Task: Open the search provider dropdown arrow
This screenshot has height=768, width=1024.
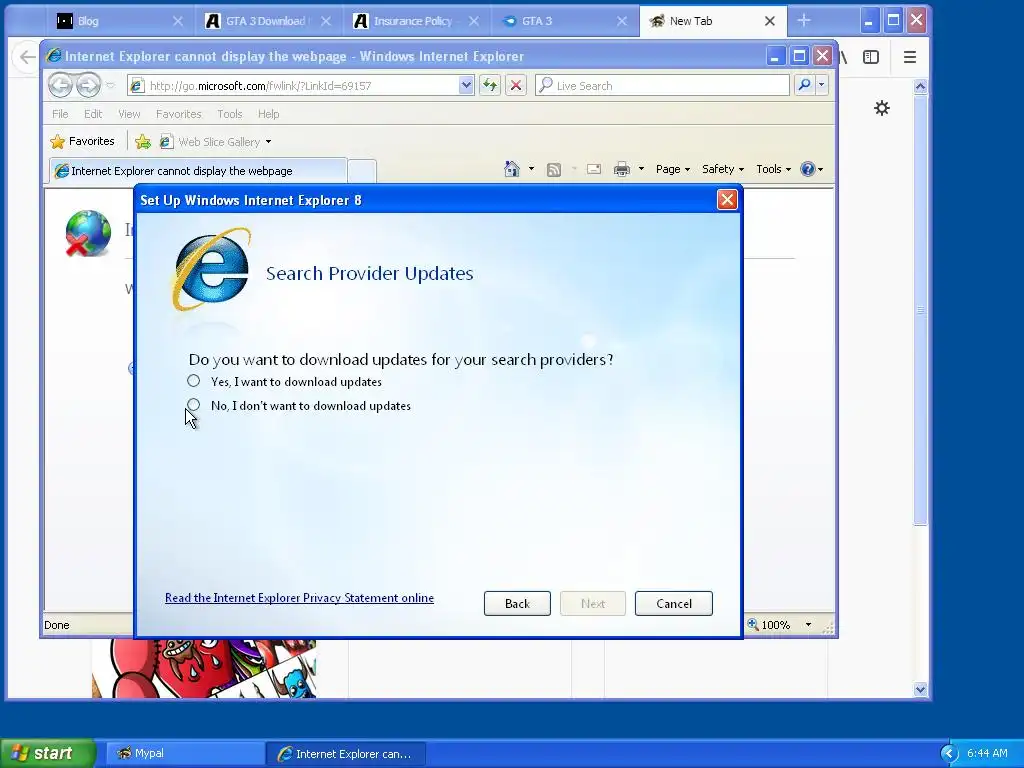Action: click(x=822, y=85)
